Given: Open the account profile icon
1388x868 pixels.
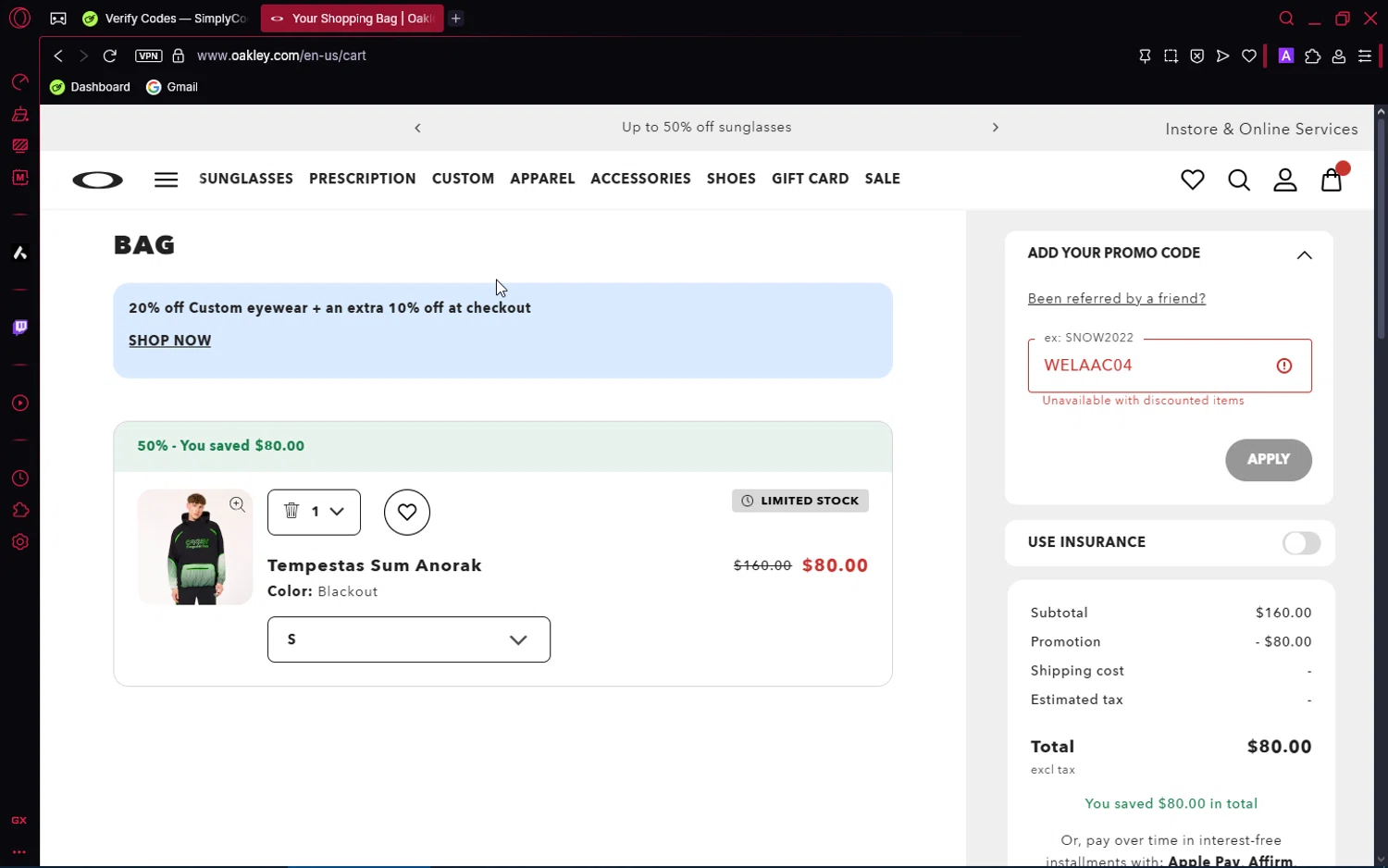Looking at the screenshot, I should (x=1285, y=180).
